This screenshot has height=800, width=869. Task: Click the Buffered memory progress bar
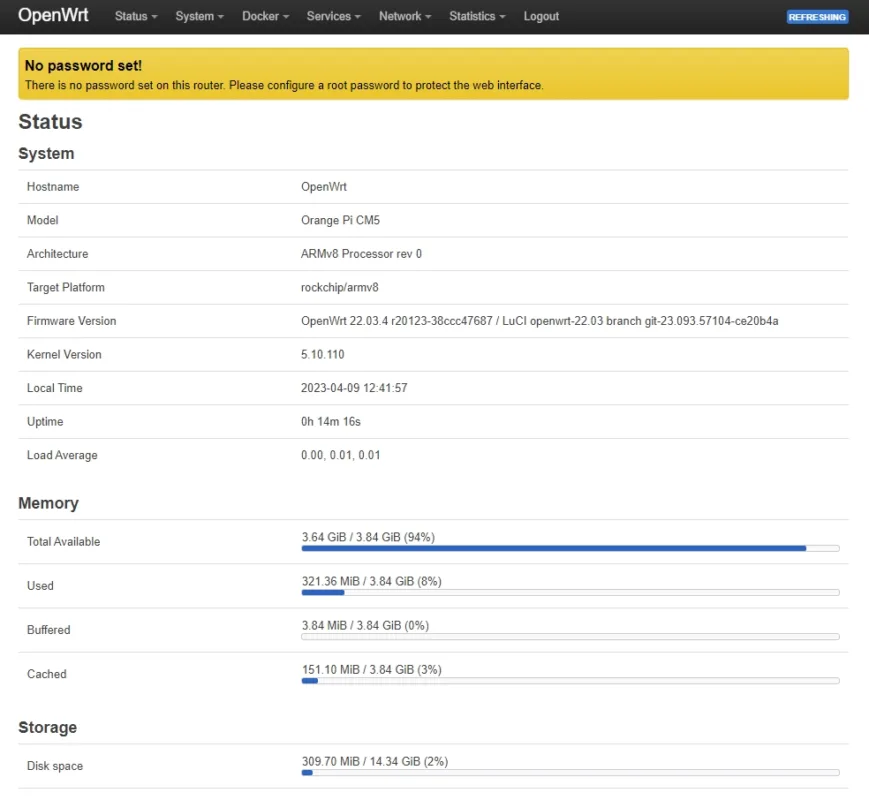[x=570, y=637]
